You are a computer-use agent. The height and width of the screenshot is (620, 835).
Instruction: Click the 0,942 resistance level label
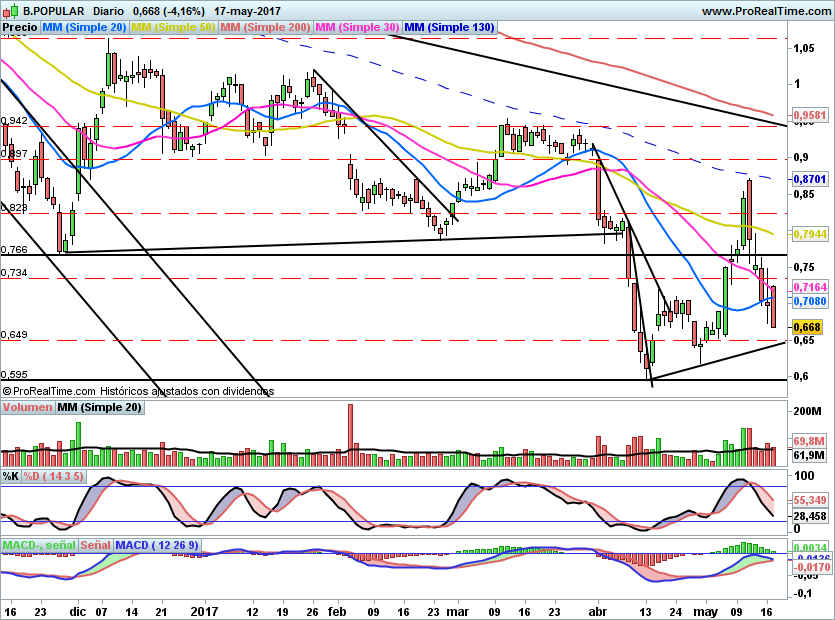[14, 121]
